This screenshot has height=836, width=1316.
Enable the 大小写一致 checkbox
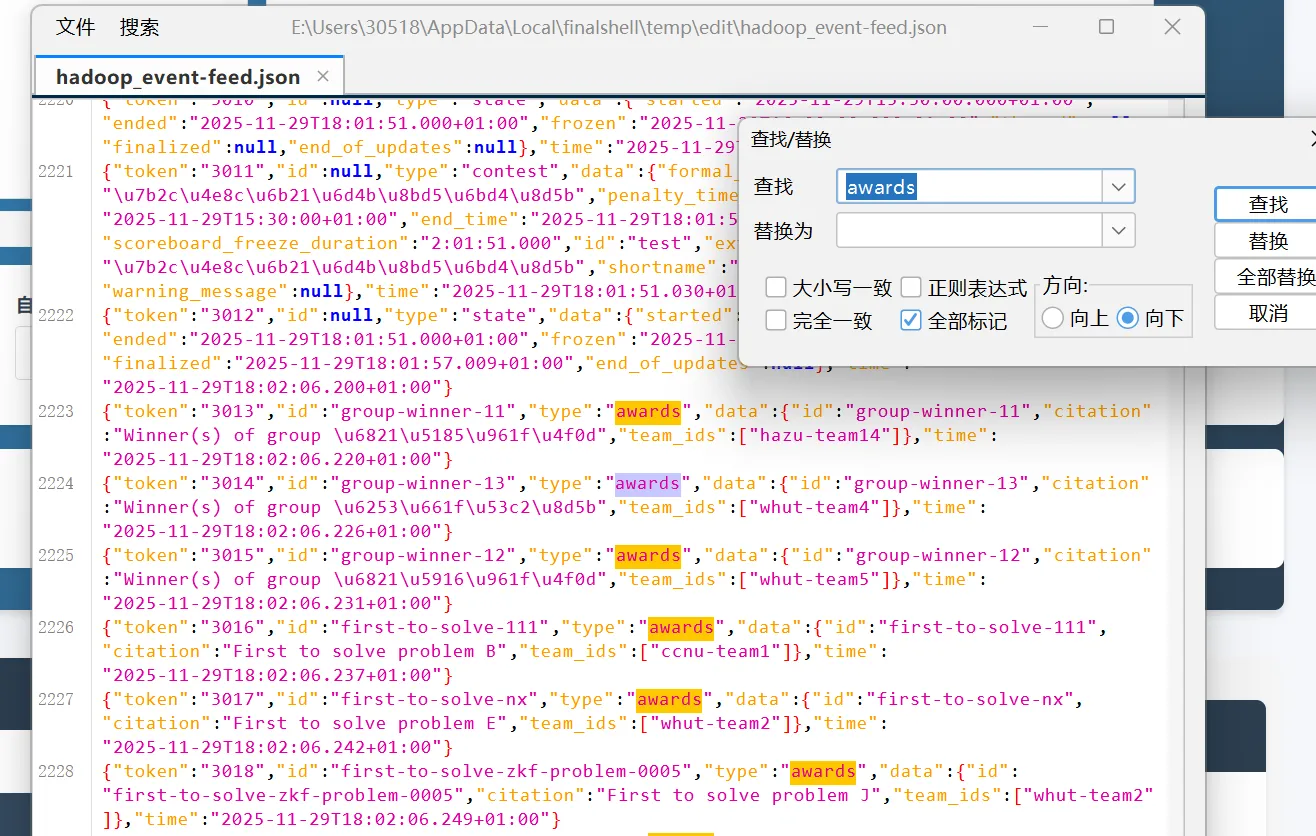point(776,287)
